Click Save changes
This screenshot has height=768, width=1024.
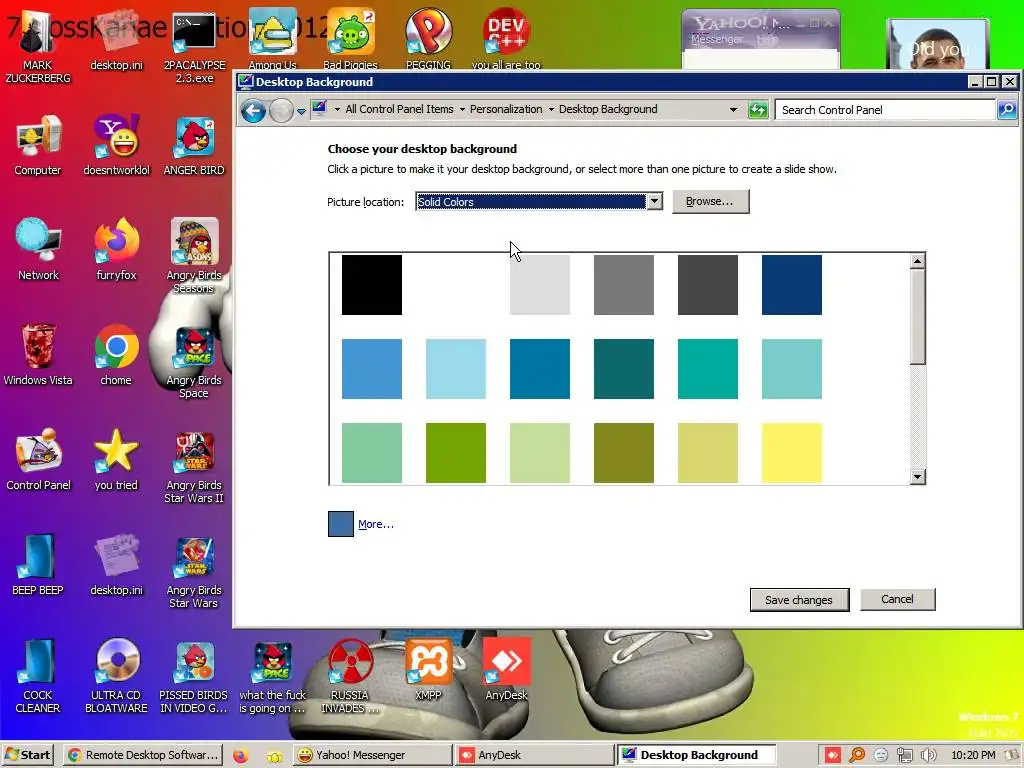pos(799,600)
